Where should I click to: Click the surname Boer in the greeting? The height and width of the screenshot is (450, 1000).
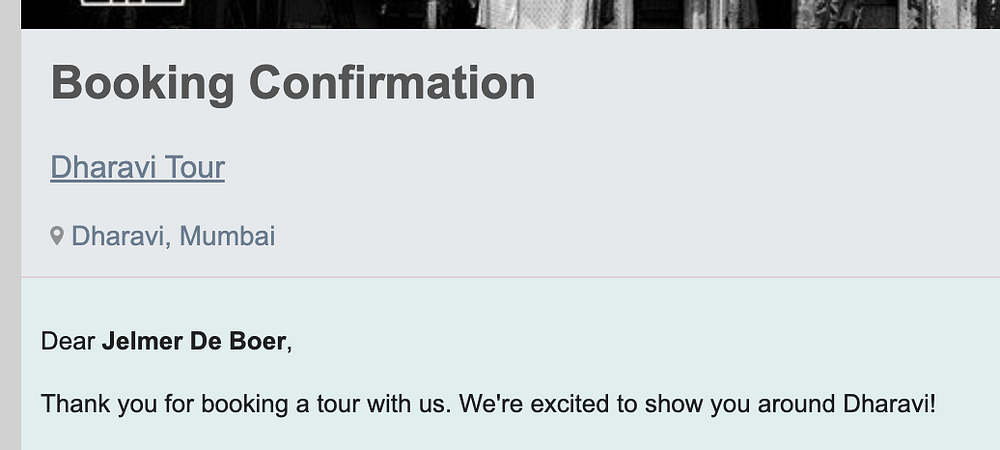[258, 341]
